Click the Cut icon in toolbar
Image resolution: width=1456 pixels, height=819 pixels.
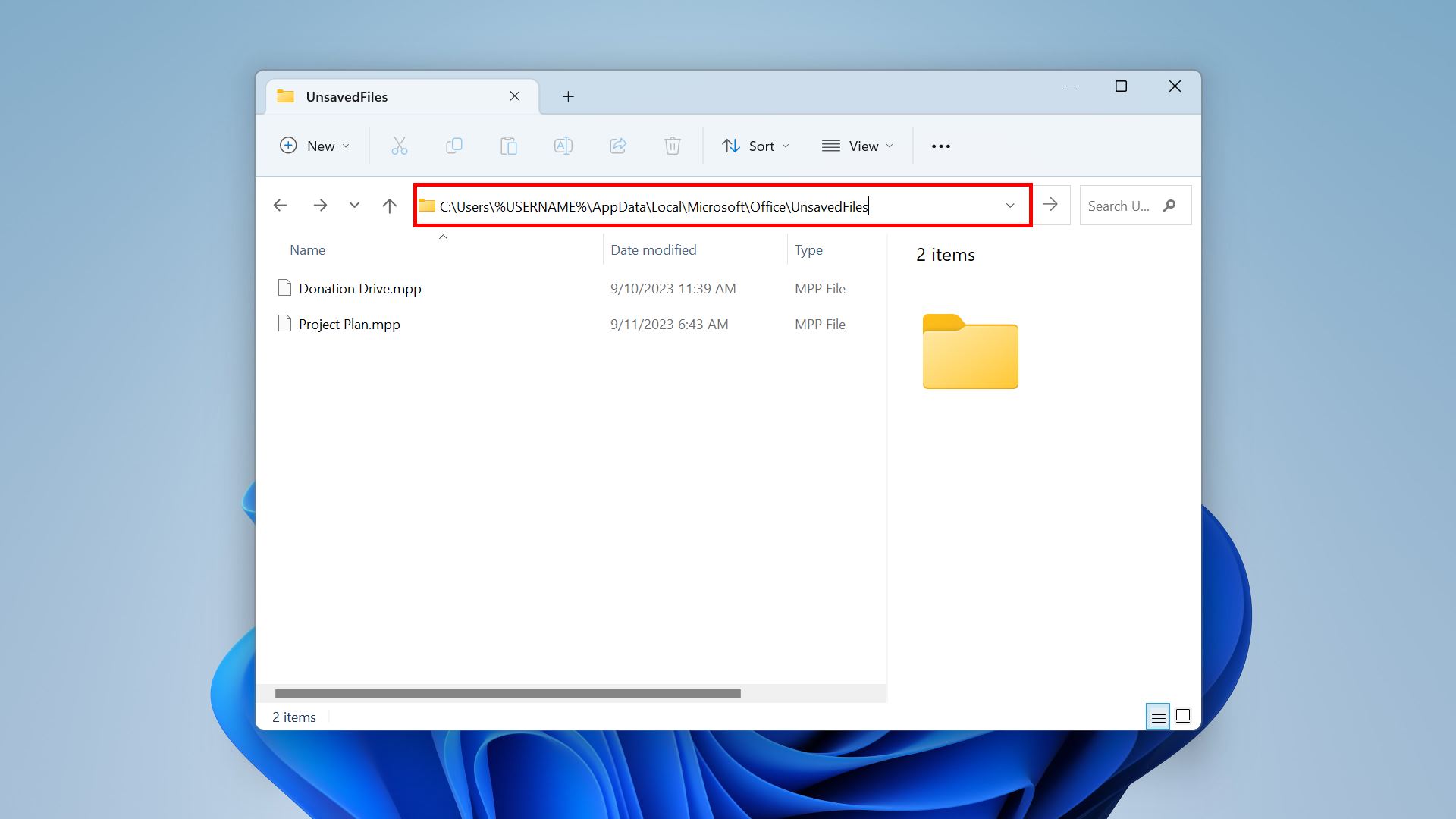click(x=398, y=146)
